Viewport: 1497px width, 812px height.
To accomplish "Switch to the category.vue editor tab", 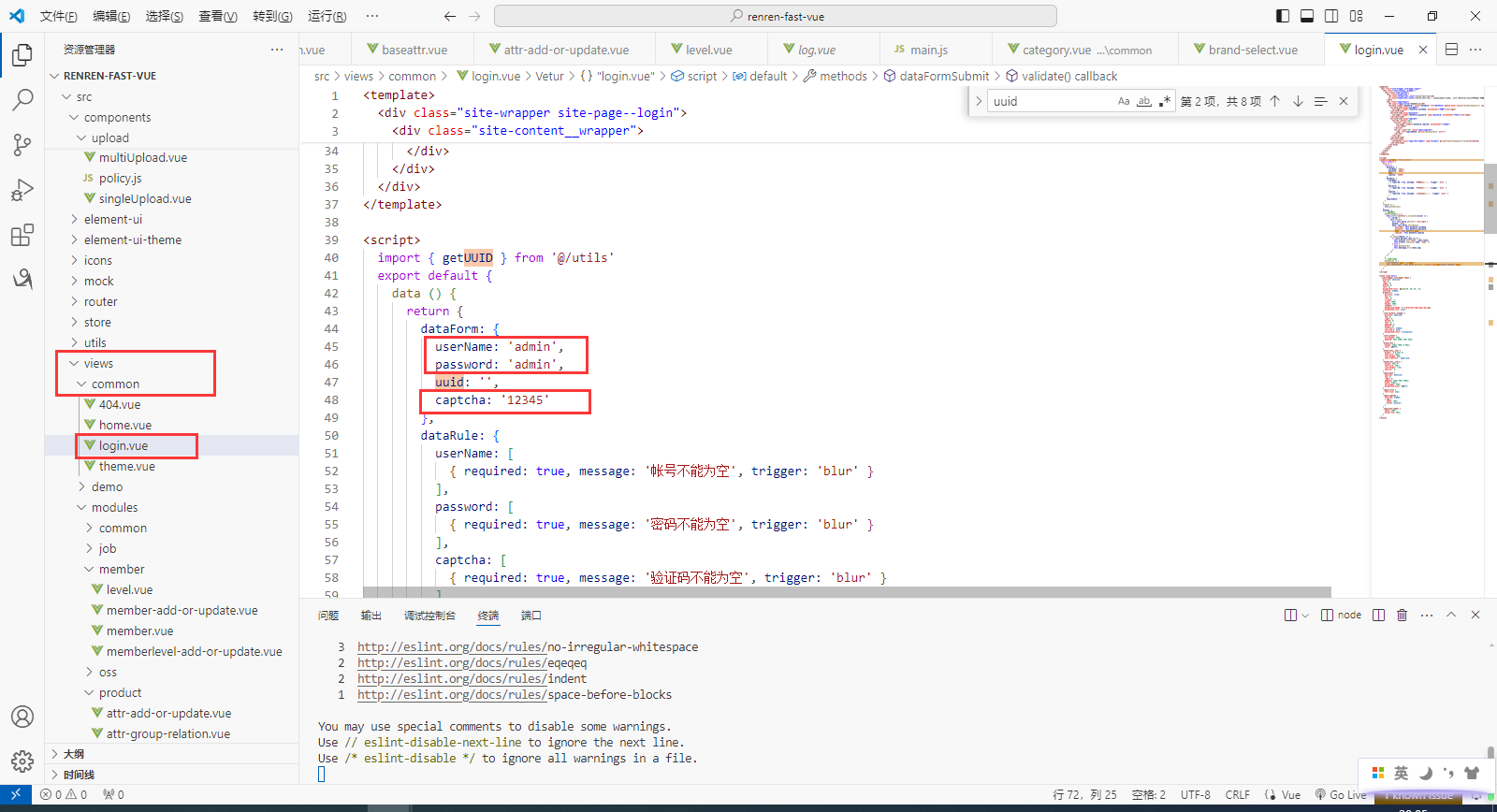I will coord(1085,50).
